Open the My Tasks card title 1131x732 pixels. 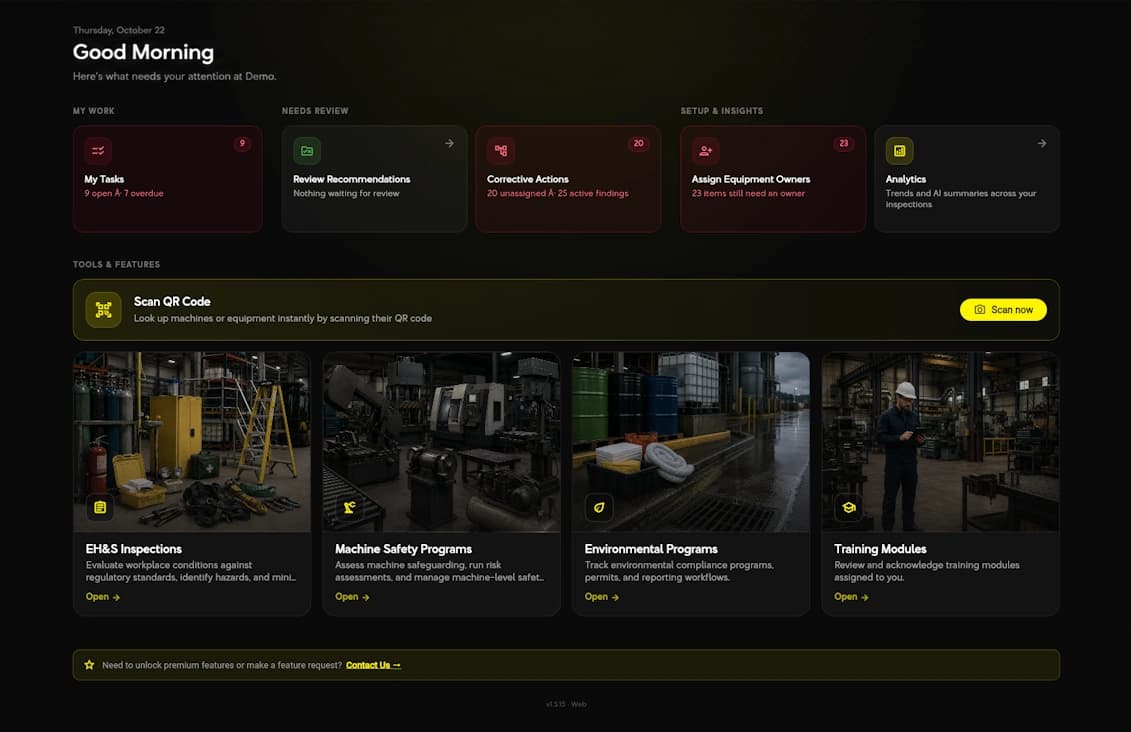pyautogui.click(x=104, y=179)
